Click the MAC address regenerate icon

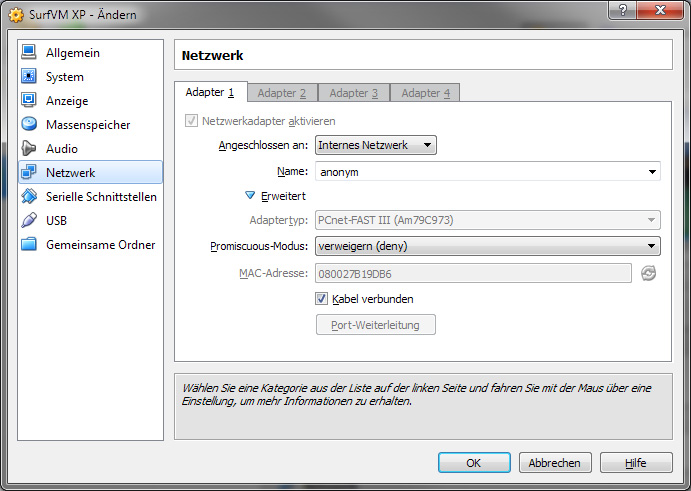tap(648, 273)
